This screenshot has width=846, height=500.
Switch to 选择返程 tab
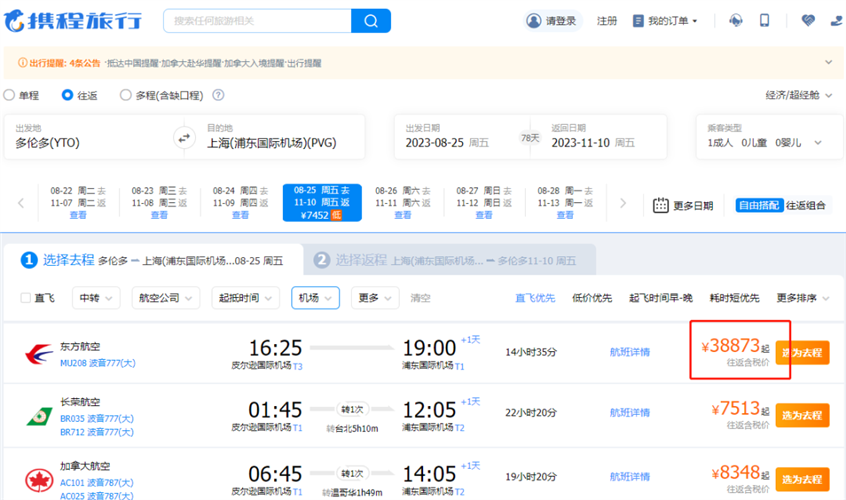(x=445, y=260)
